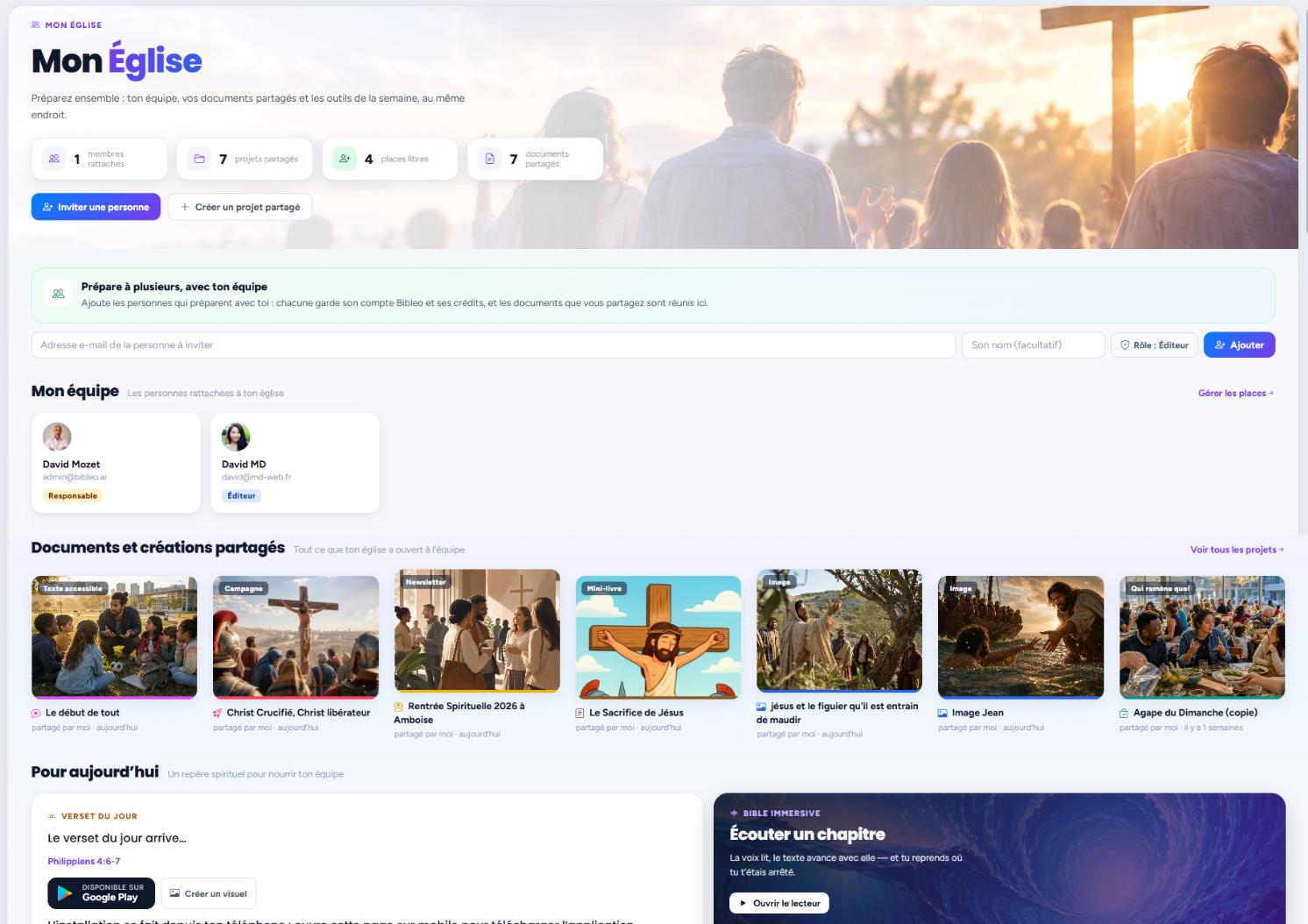1308x924 pixels.
Task: Open 'Gérer les places' link
Action: [x=1236, y=394]
